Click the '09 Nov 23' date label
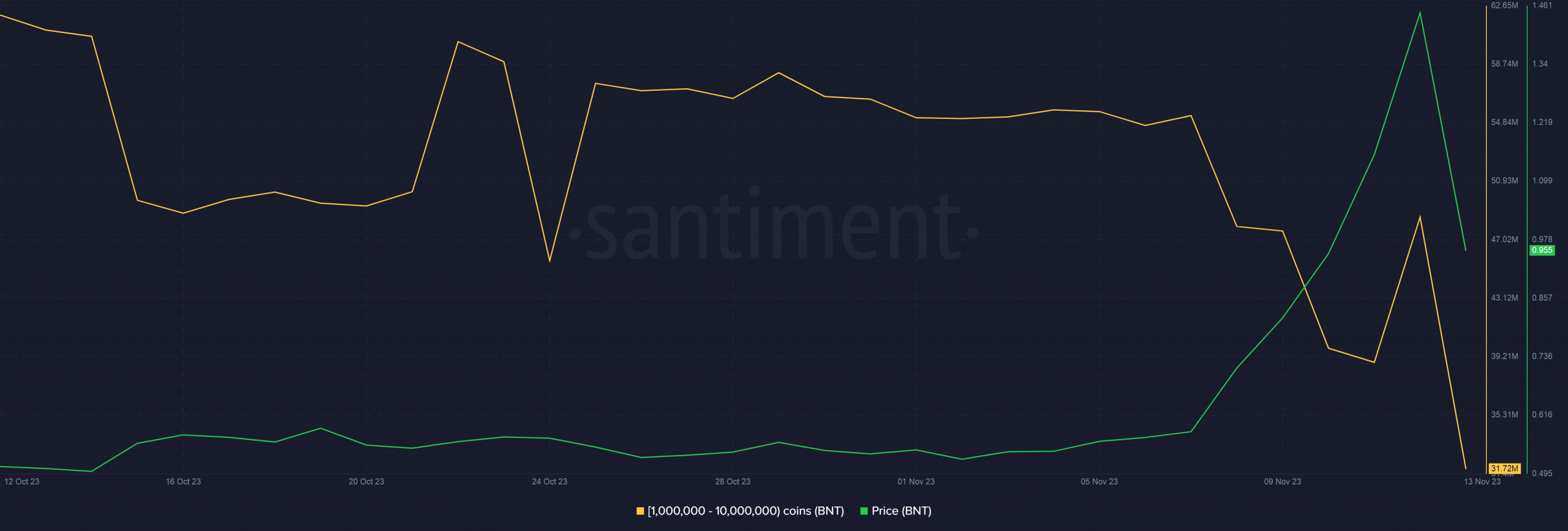The height and width of the screenshot is (531, 1568). (1282, 481)
